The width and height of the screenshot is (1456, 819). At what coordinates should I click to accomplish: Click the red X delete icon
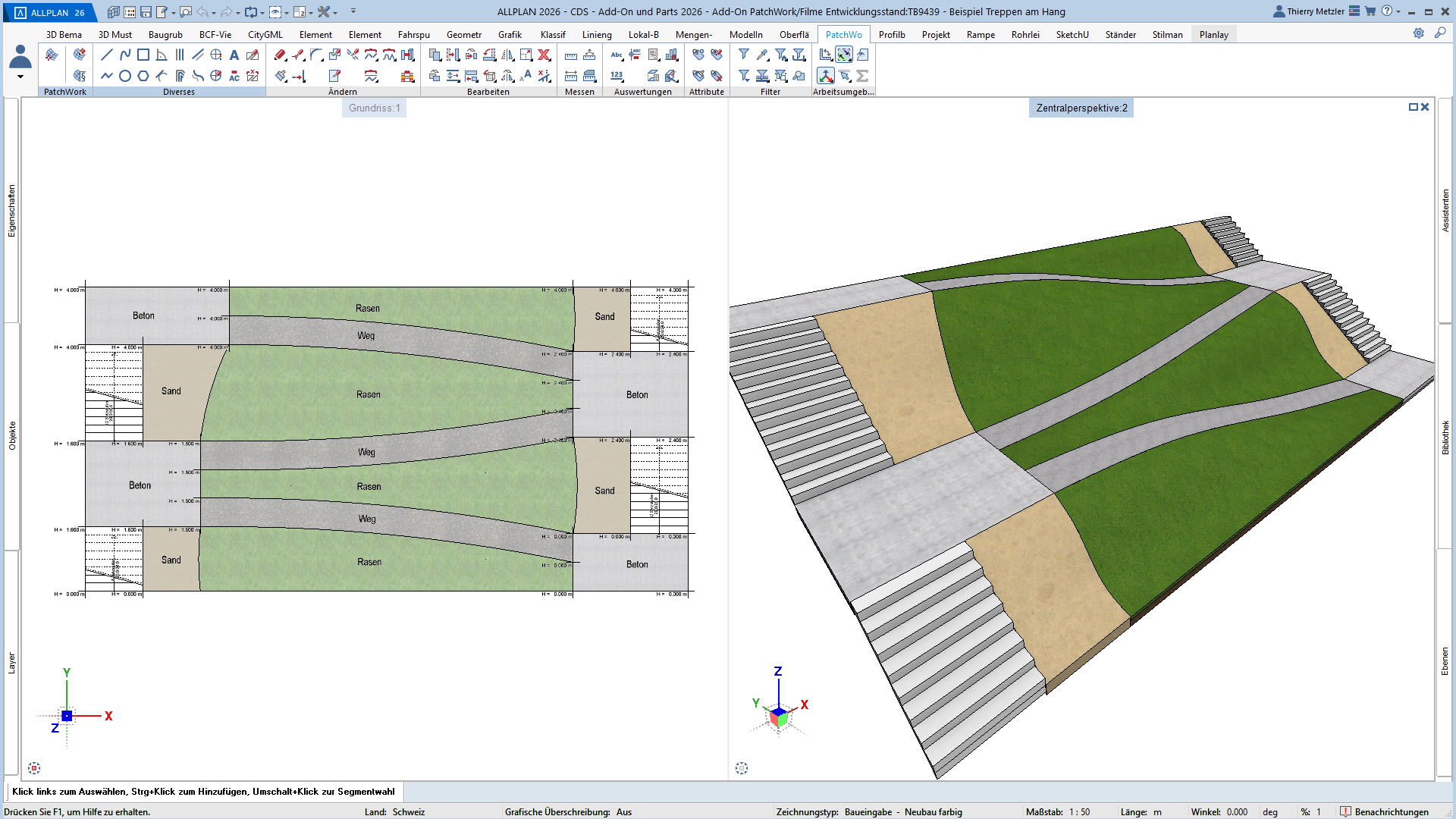pos(544,55)
